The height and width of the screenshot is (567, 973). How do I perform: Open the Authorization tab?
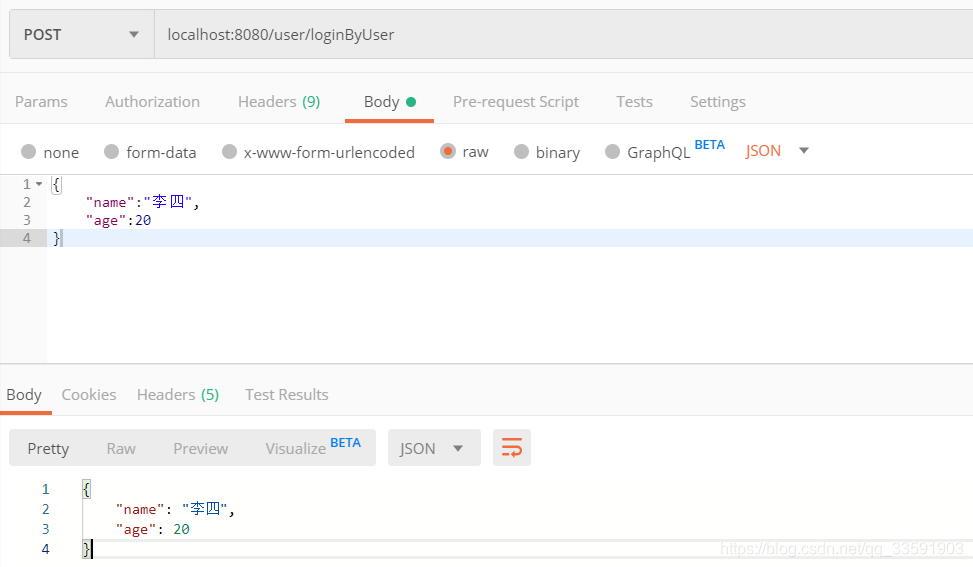pos(153,102)
